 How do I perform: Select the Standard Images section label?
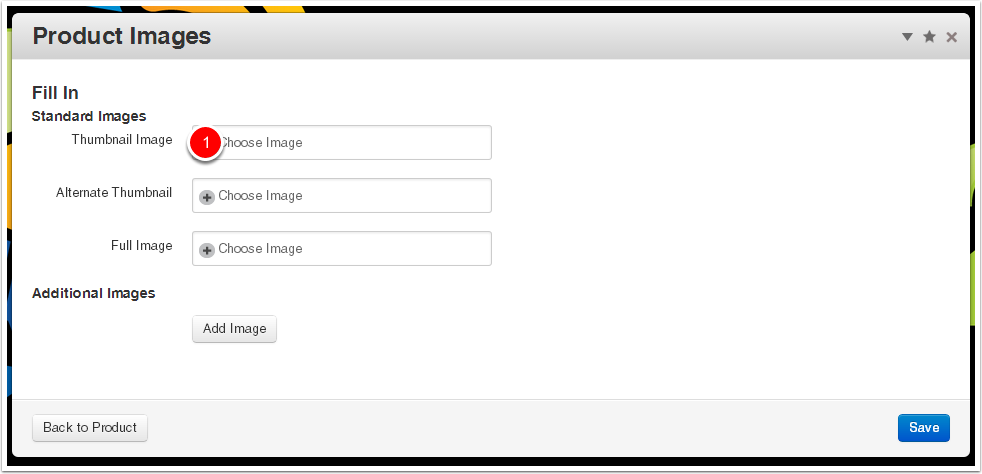pyautogui.click(x=89, y=116)
